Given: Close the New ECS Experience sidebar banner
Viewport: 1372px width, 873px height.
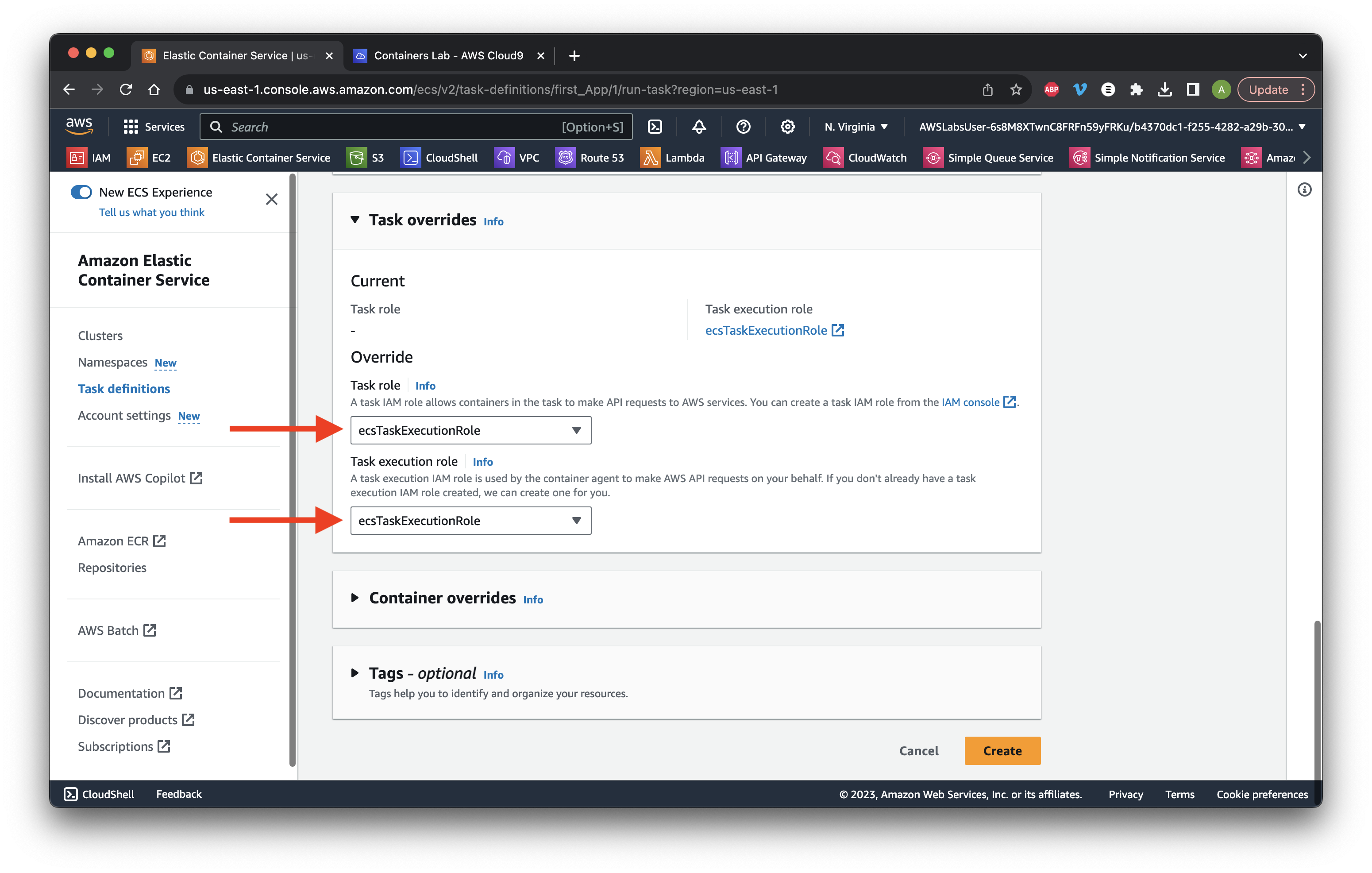Looking at the screenshot, I should point(272,200).
